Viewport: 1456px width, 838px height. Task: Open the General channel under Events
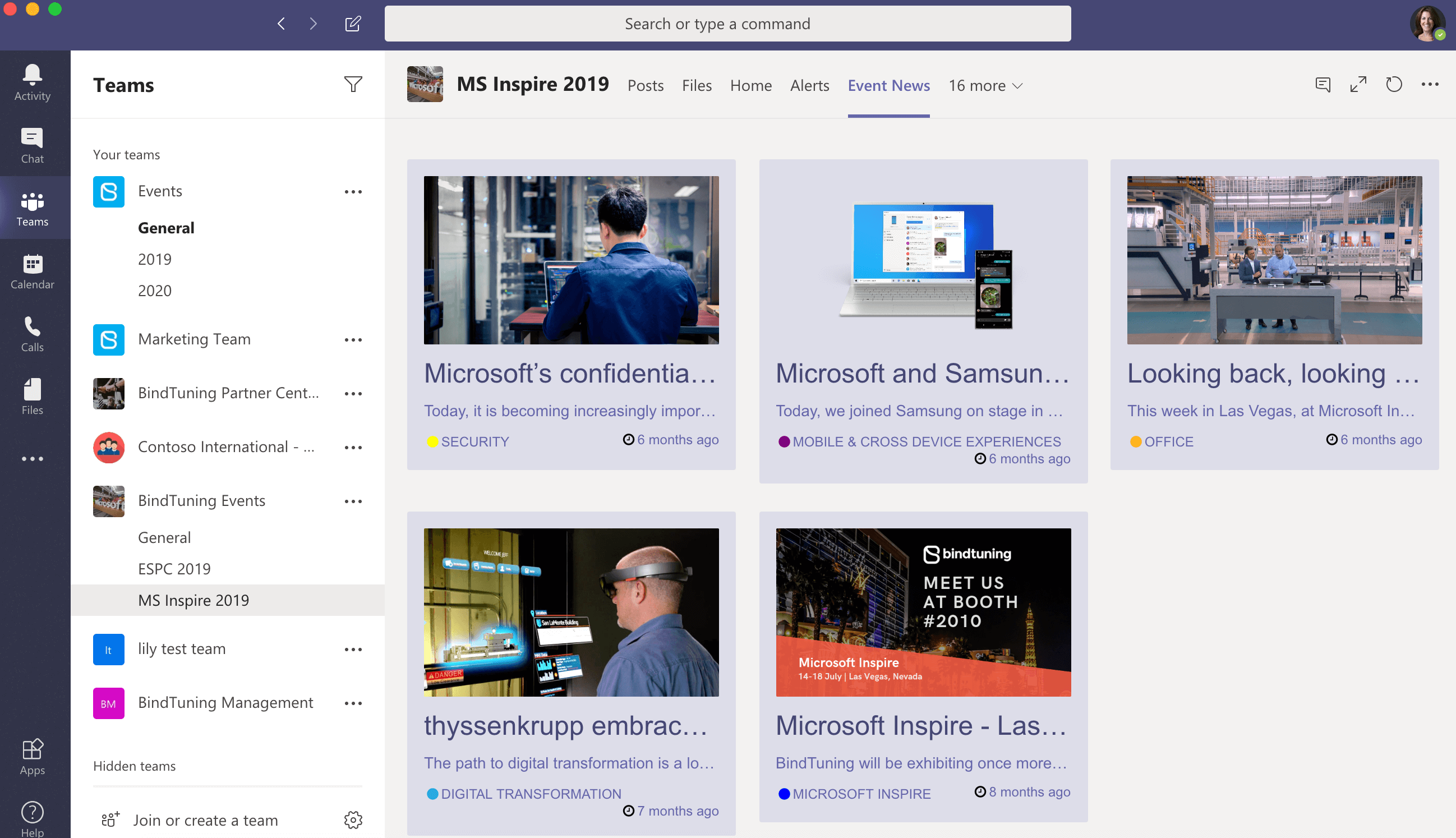coord(166,228)
